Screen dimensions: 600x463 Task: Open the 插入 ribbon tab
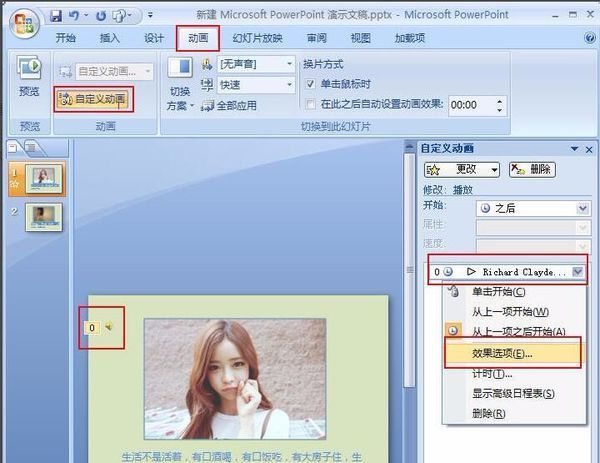click(110, 38)
